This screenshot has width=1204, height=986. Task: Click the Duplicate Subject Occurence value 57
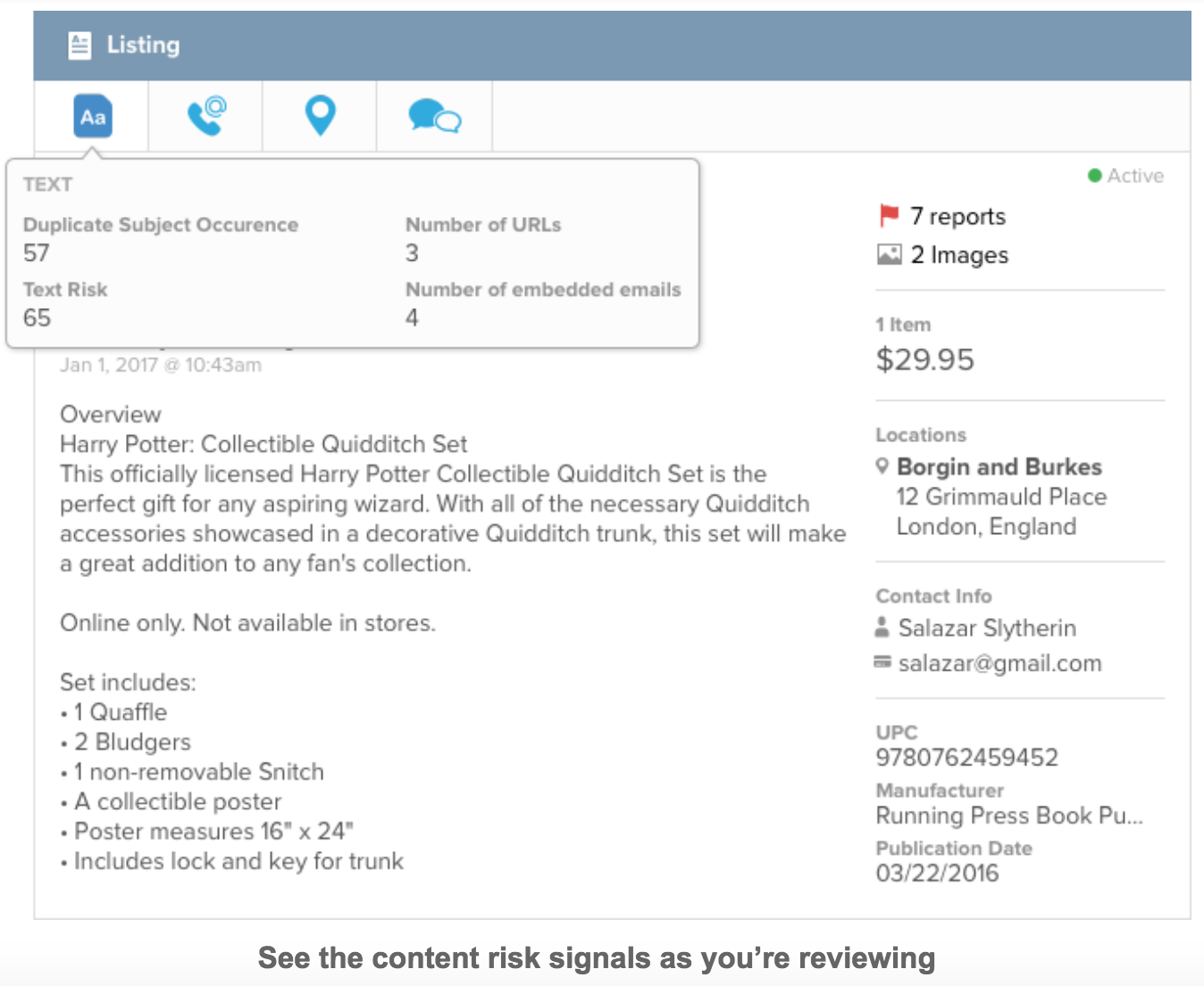(36, 253)
